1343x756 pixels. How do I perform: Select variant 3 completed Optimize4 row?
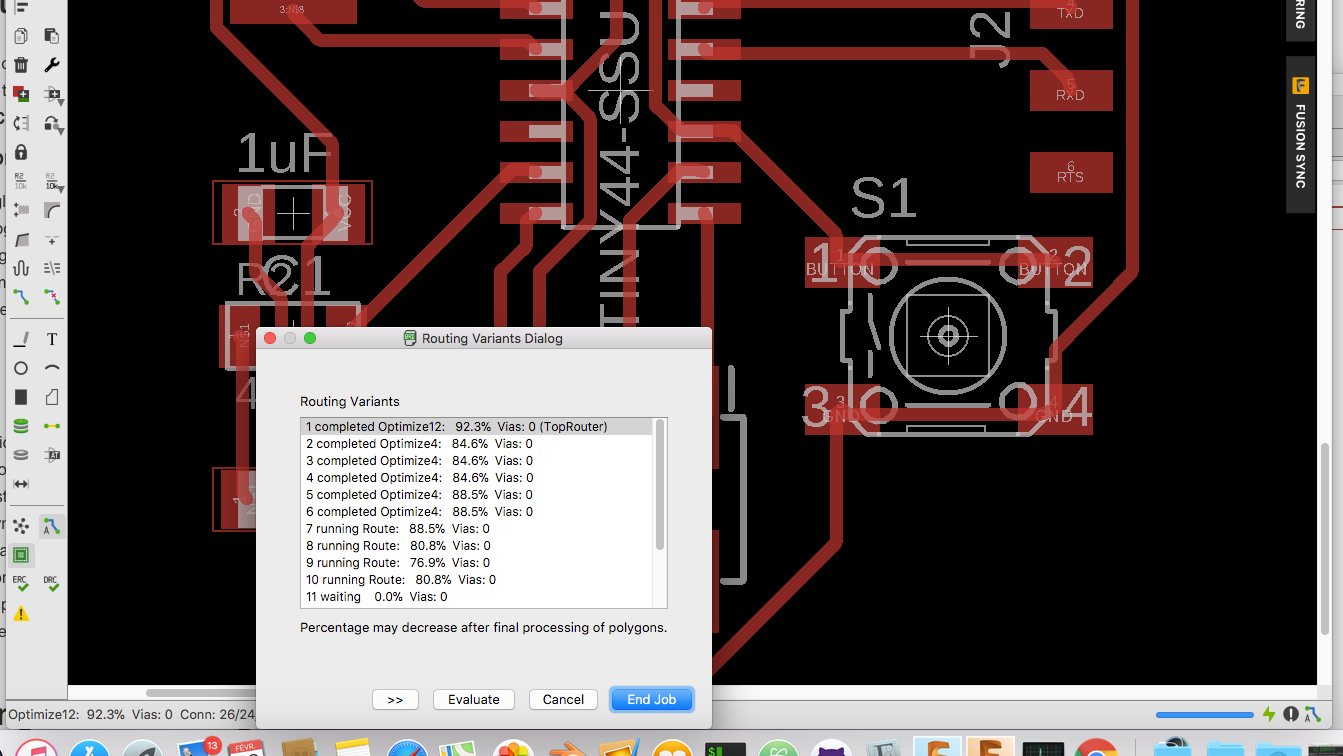coord(477,461)
